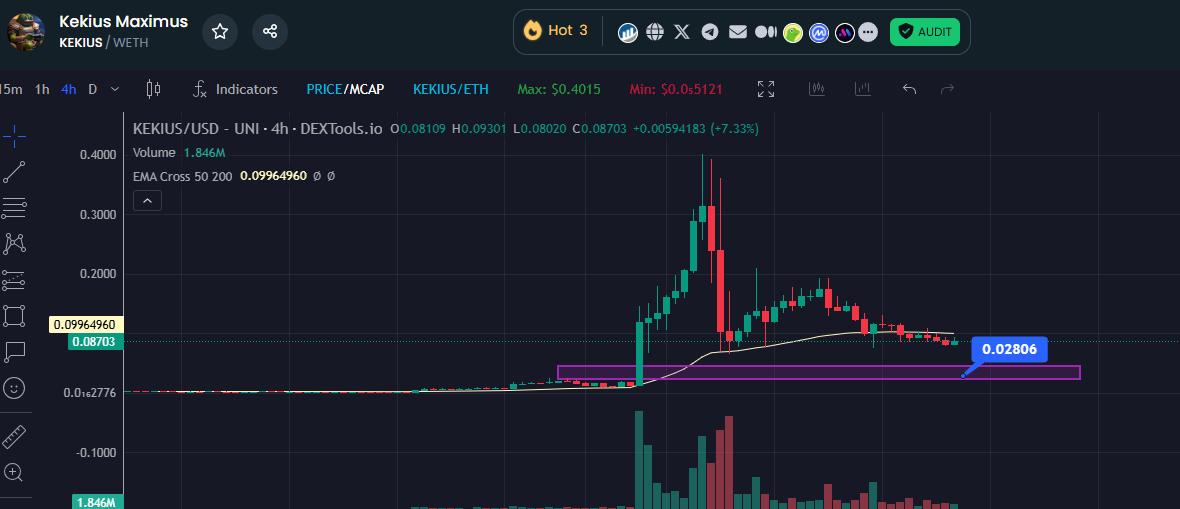Select the rectangle shapes tool
This screenshot has height=509, width=1180.
(x=14, y=315)
